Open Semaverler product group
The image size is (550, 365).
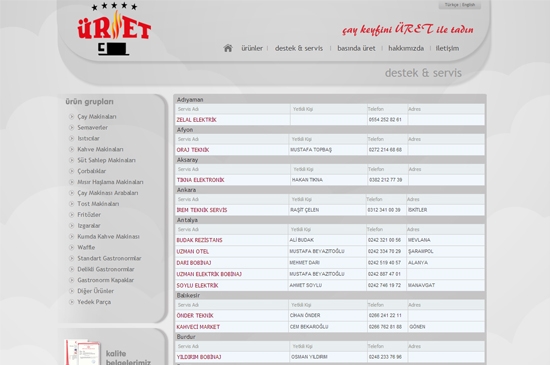point(93,127)
